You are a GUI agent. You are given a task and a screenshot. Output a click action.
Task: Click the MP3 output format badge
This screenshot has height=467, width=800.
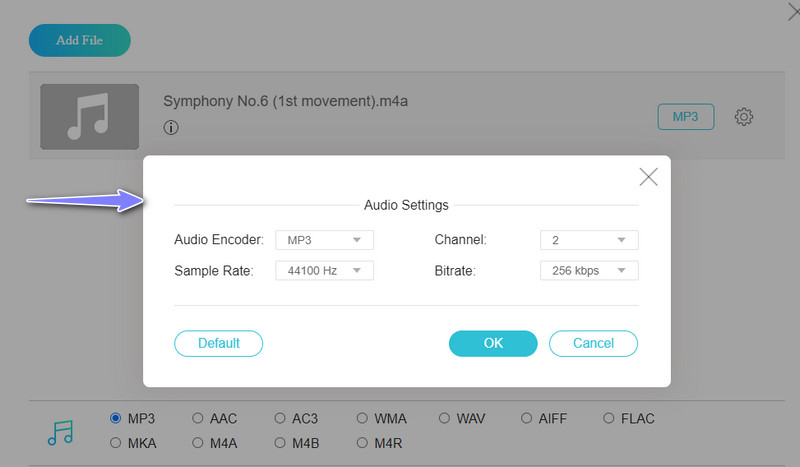(685, 117)
